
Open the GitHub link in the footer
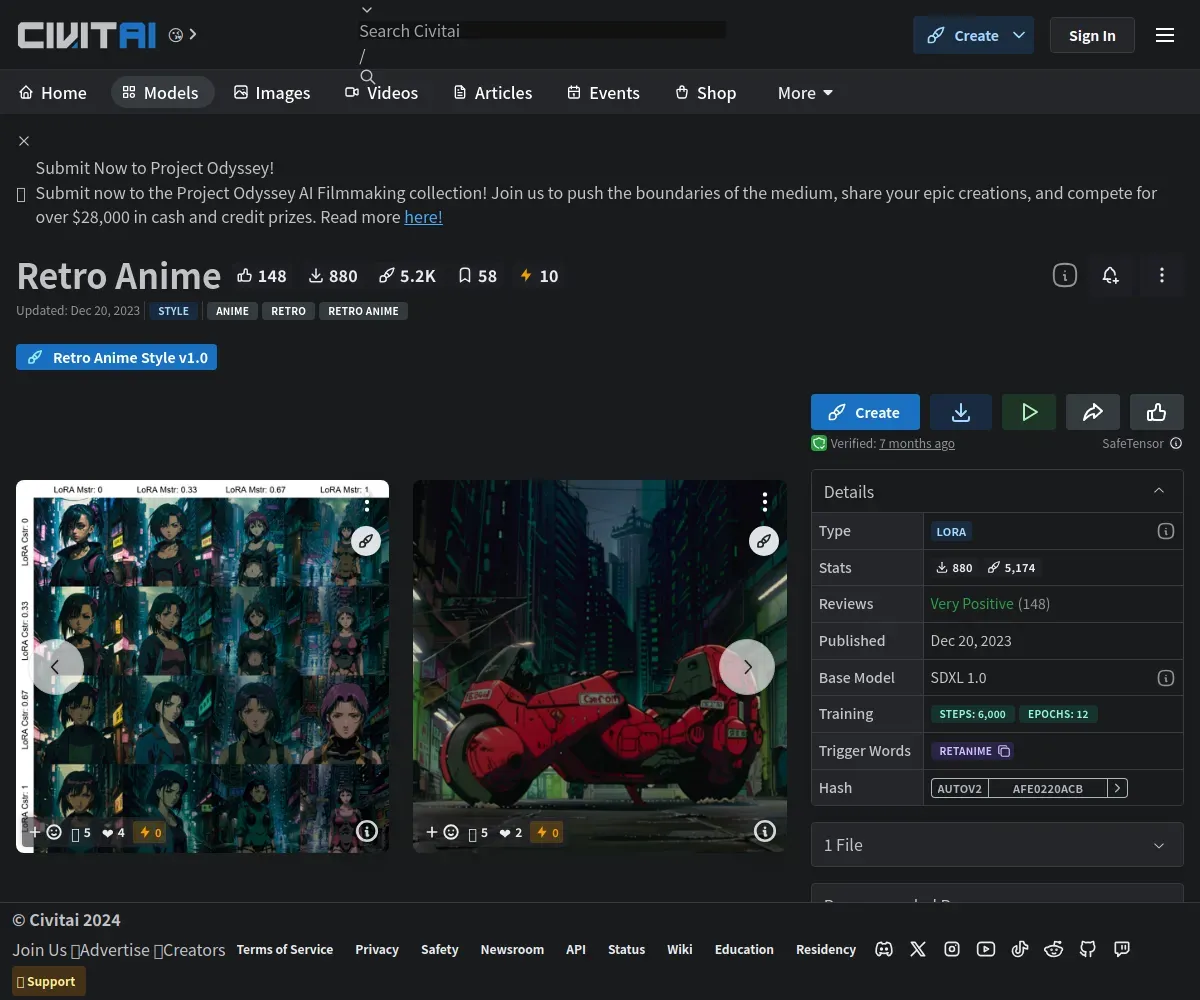click(1088, 949)
